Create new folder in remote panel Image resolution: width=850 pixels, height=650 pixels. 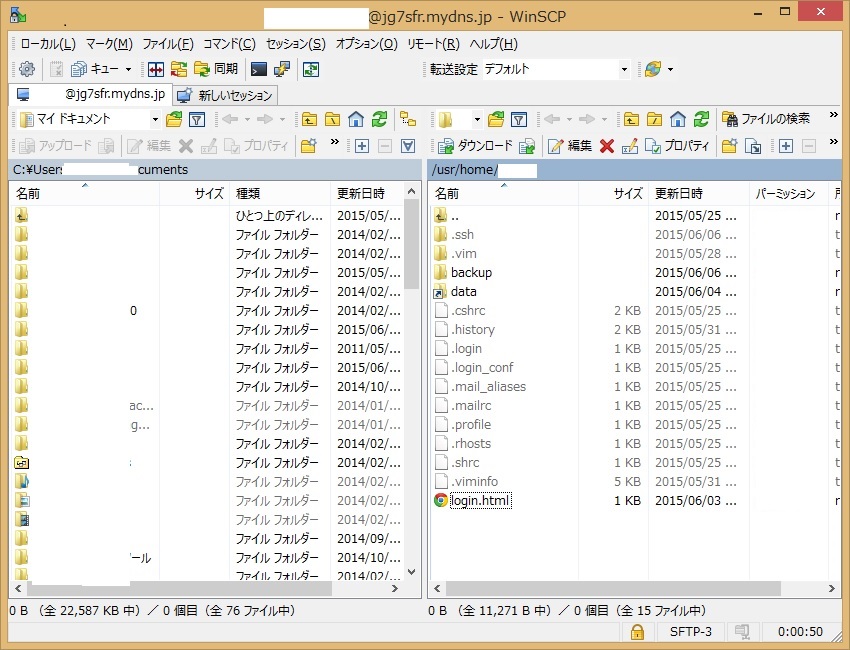pos(729,146)
